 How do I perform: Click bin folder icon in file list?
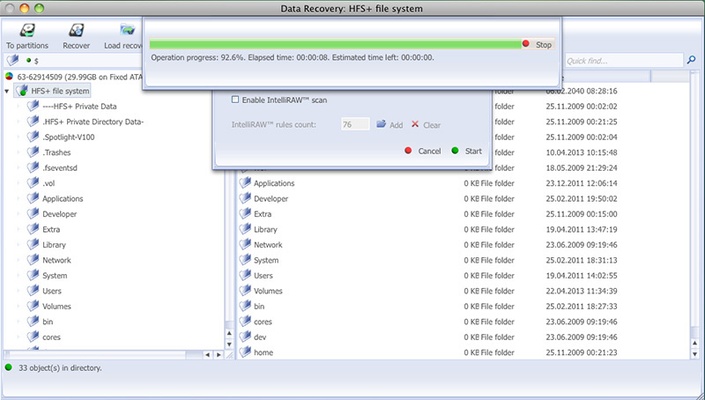[x=245, y=306]
